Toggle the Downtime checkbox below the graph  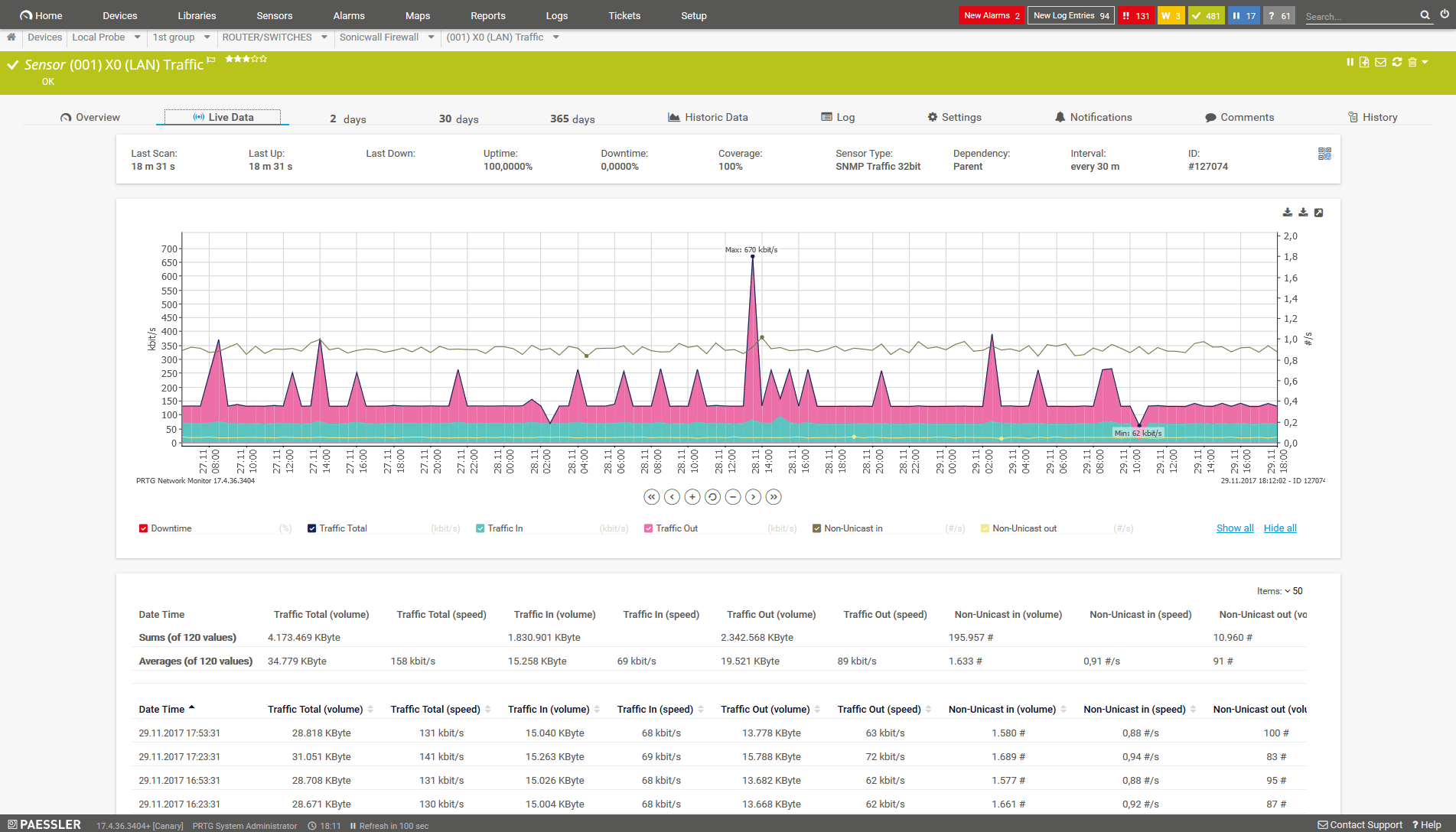coord(143,528)
